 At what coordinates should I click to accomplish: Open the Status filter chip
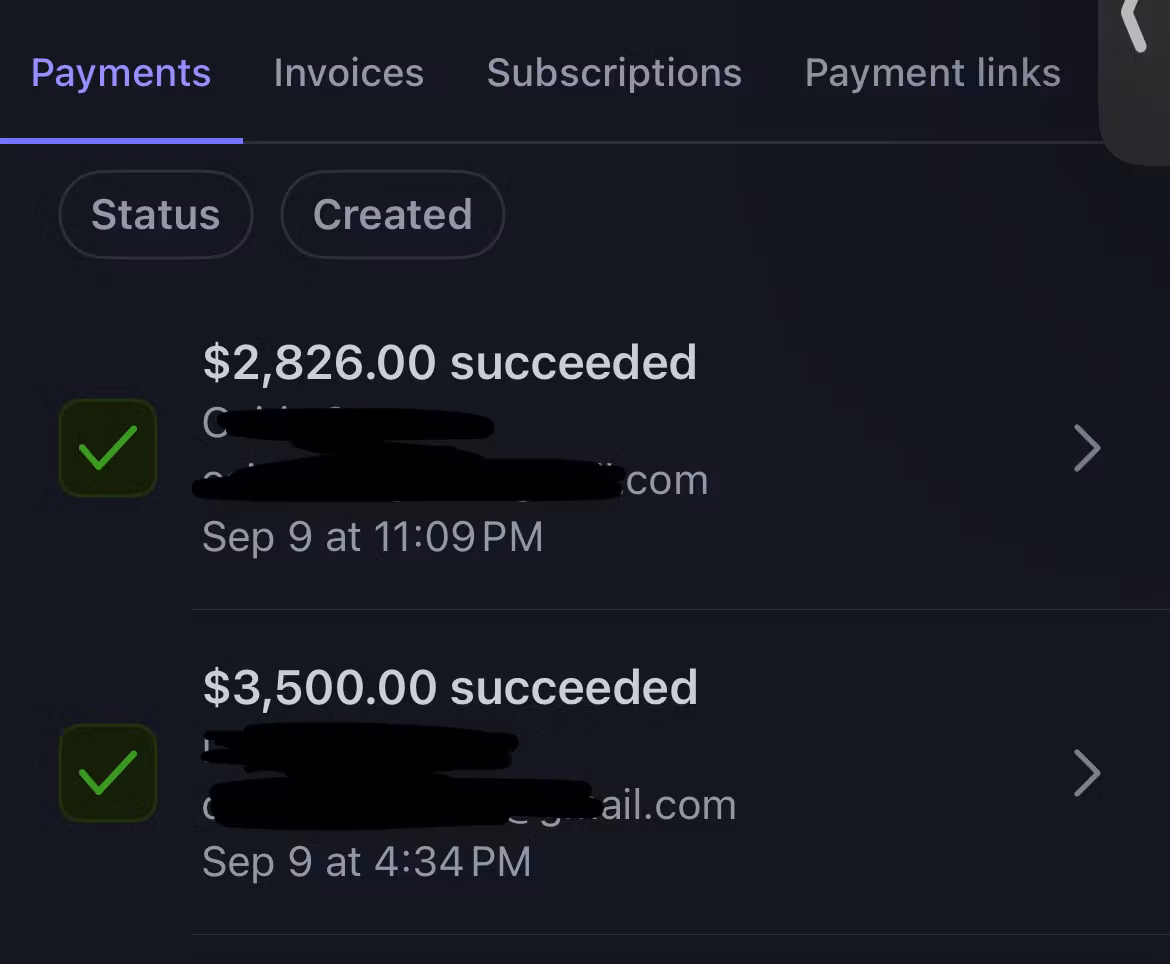click(x=156, y=215)
